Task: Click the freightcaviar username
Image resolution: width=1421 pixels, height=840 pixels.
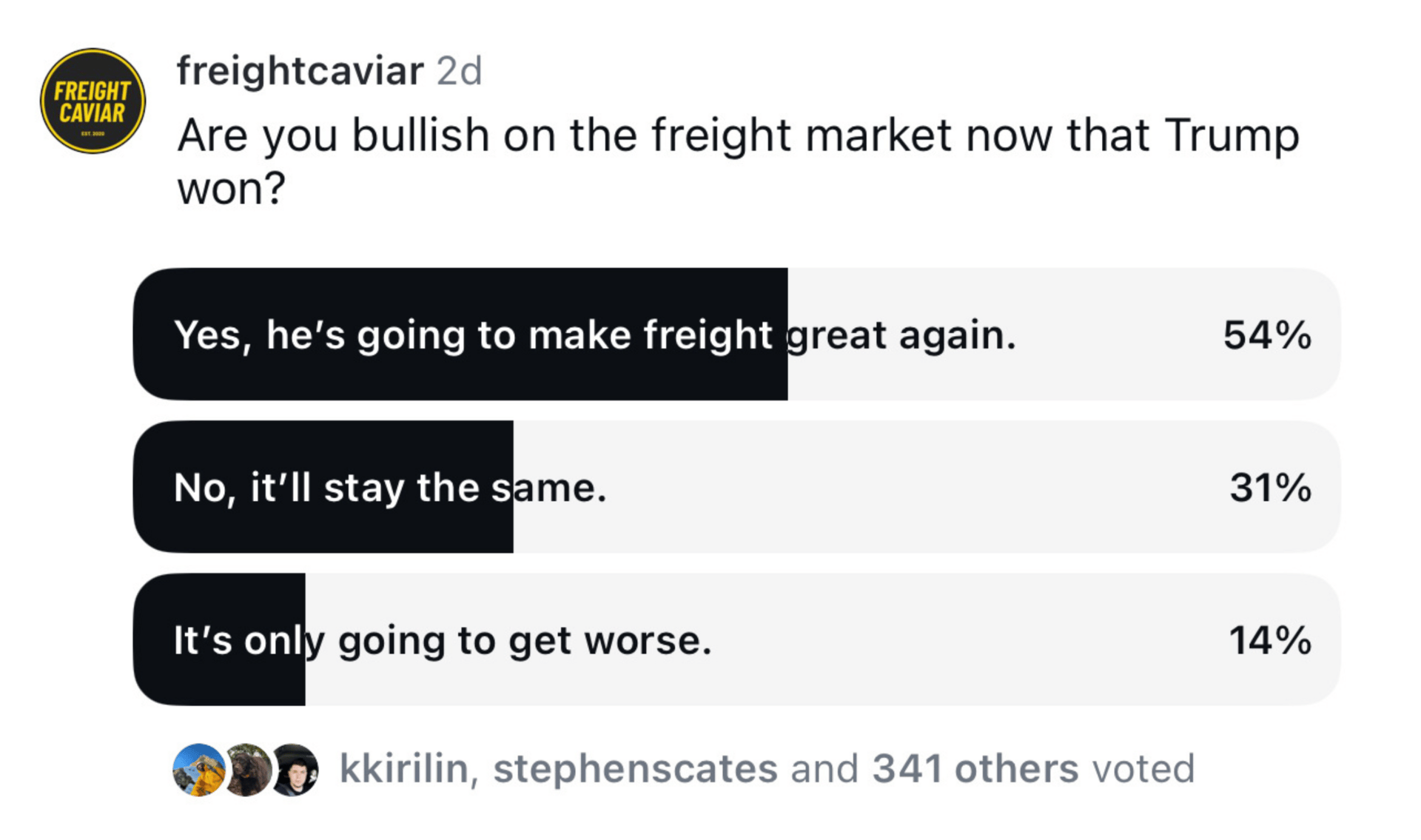Action: (x=300, y=72)
